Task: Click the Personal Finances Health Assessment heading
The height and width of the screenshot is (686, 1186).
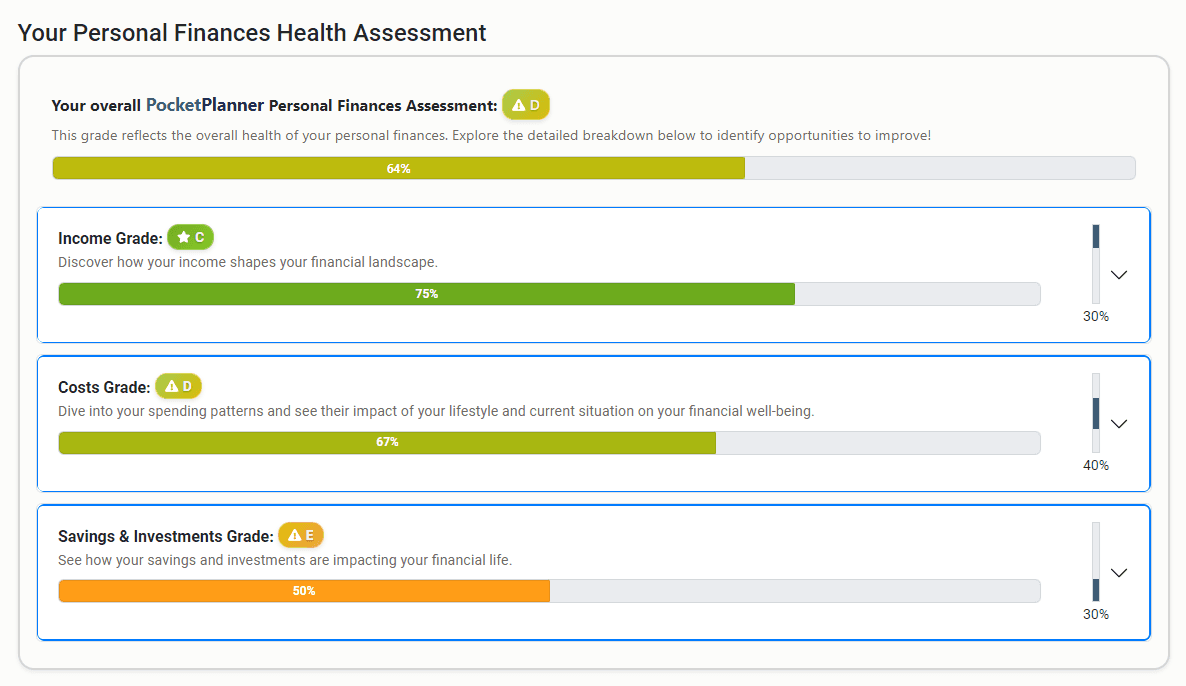Action: (251, 32)
